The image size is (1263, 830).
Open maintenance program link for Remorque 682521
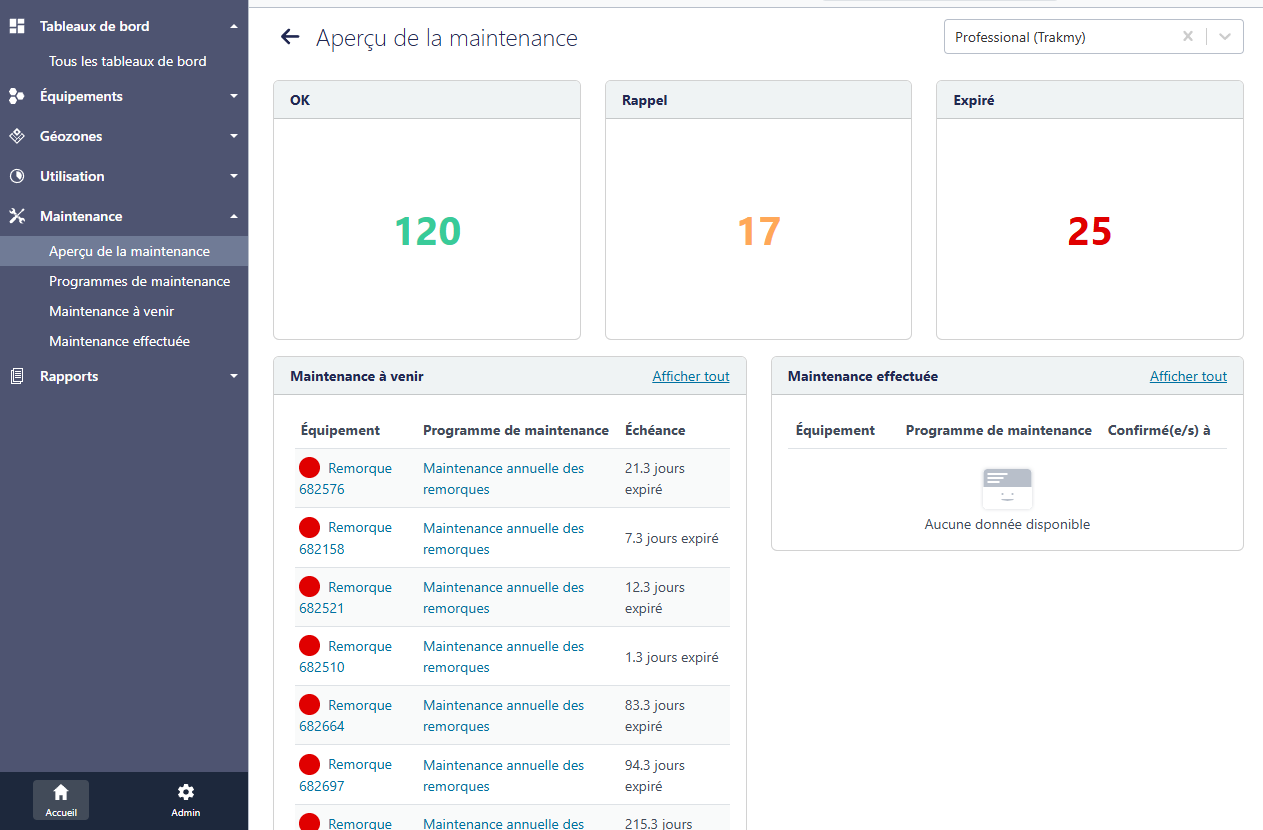pos(503,597)
